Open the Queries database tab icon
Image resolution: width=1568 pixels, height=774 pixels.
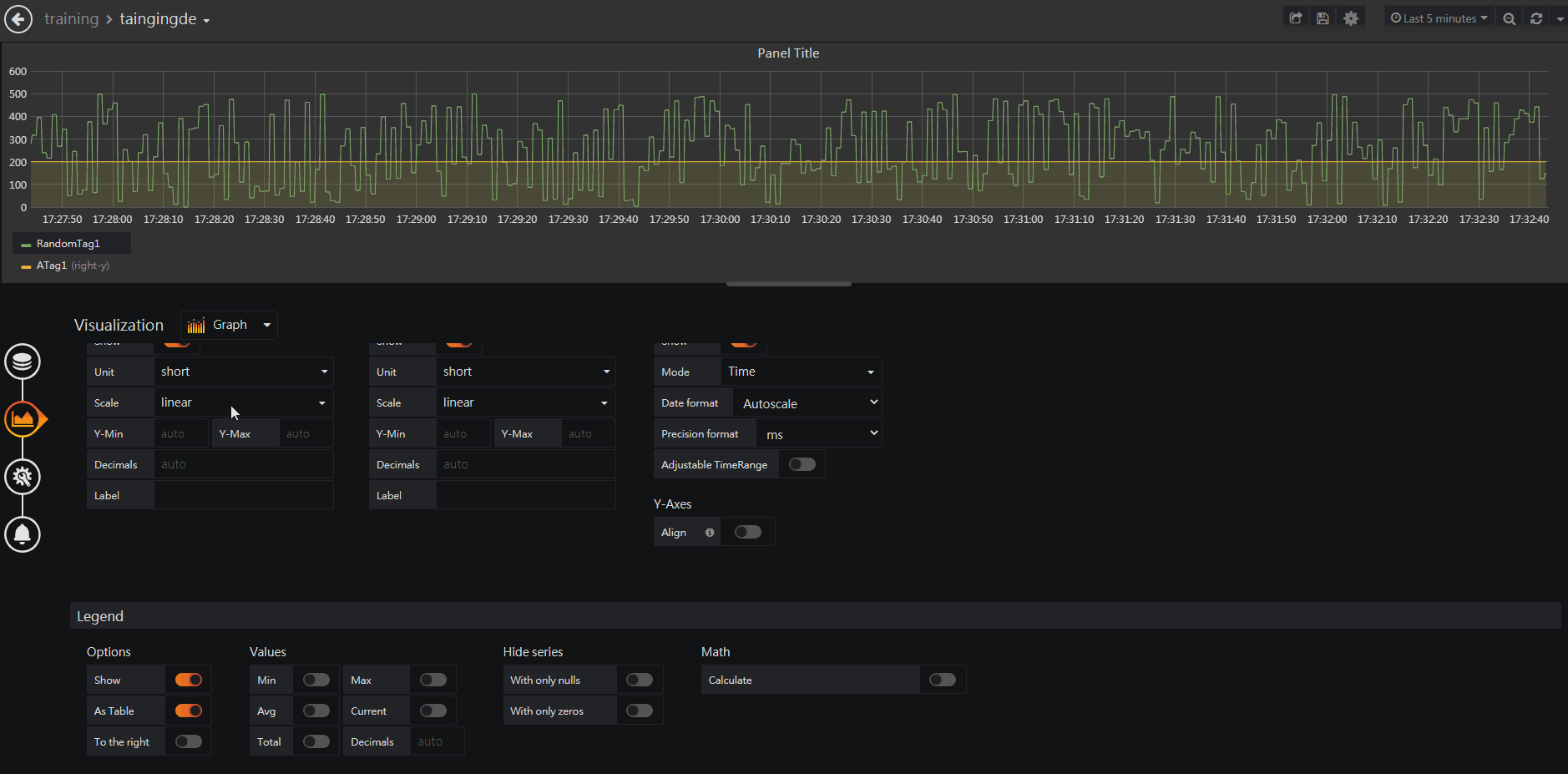coord(23,362)
